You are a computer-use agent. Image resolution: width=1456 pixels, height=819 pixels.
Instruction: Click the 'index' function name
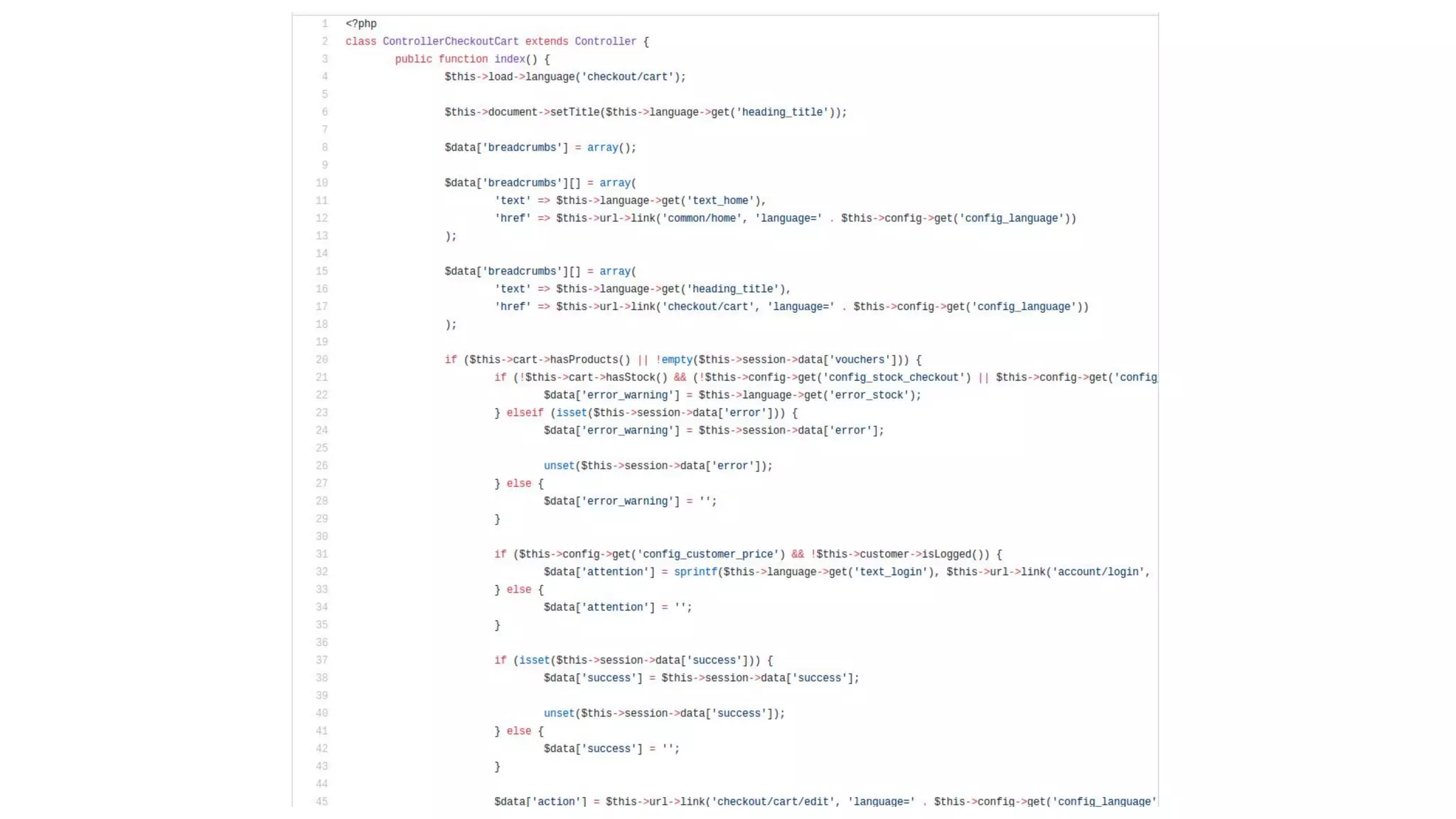(509, 59)
